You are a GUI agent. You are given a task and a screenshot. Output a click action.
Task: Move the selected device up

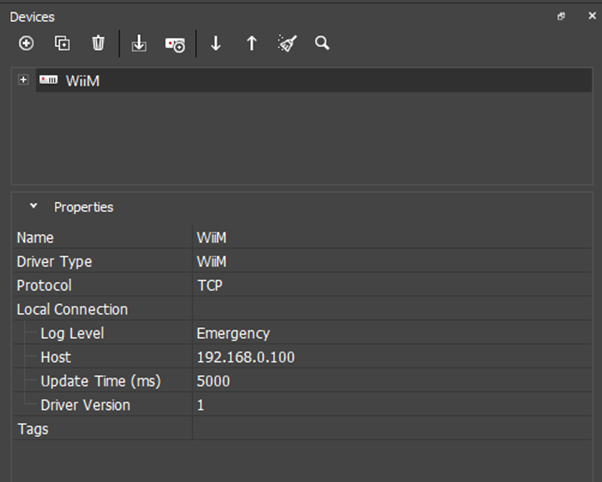click(x=252, y=43)
